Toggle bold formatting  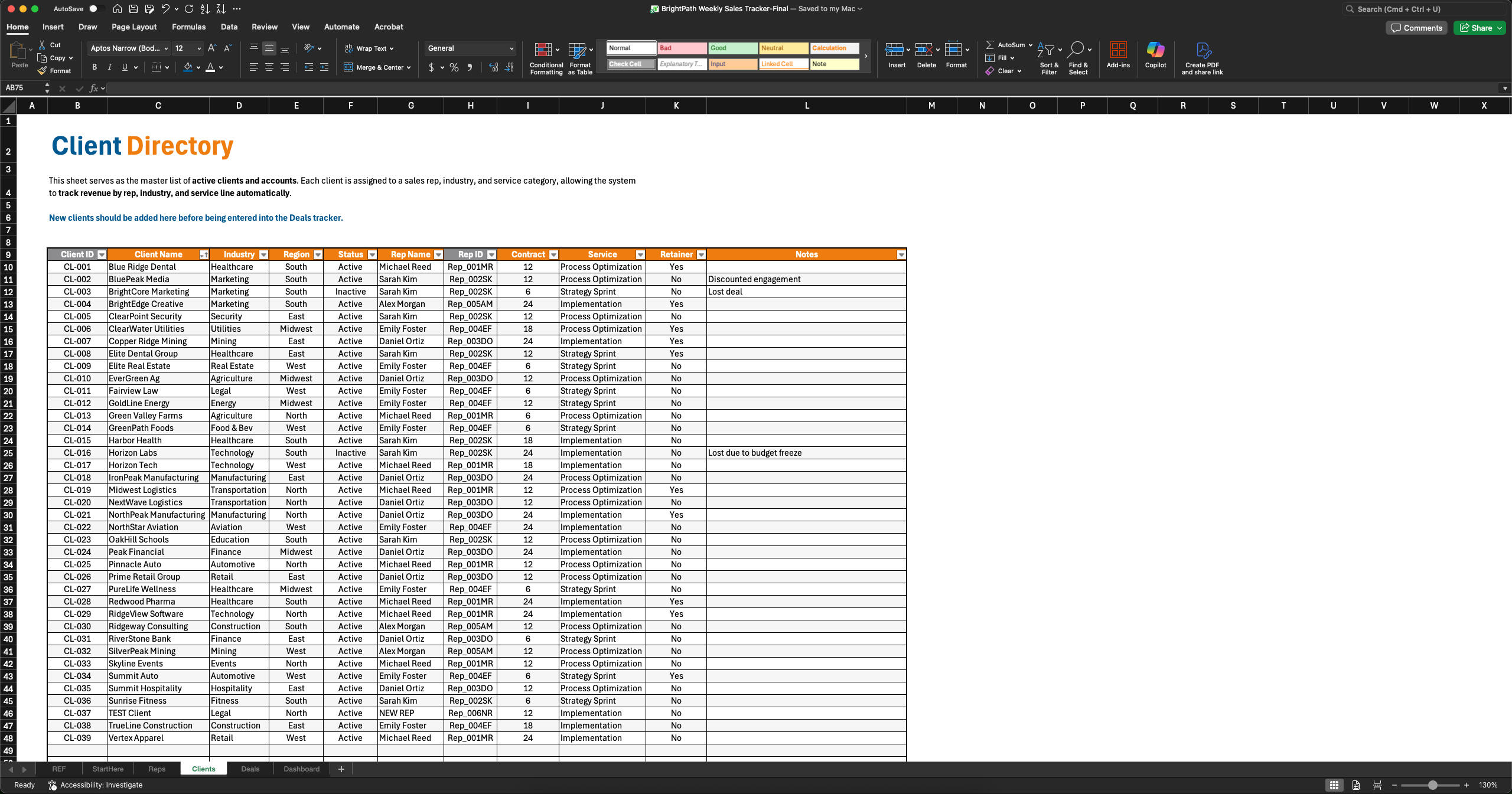(x=94, y=67)
